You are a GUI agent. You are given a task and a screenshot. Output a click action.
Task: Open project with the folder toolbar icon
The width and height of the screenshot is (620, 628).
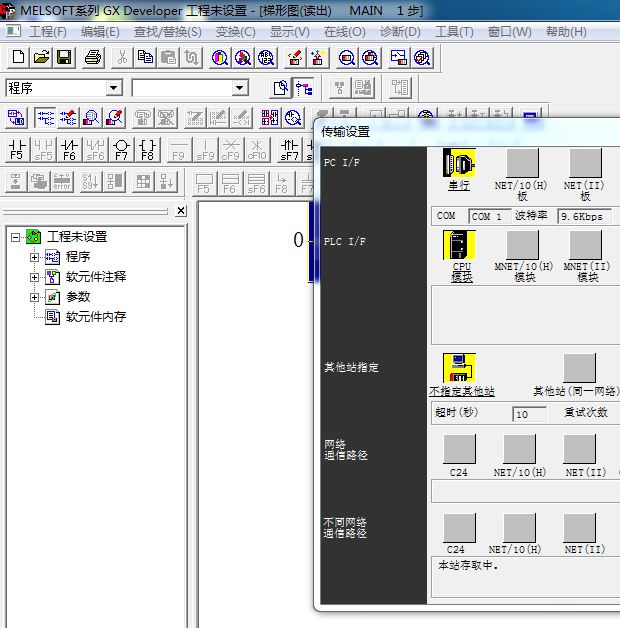click(x=42, y=58)
